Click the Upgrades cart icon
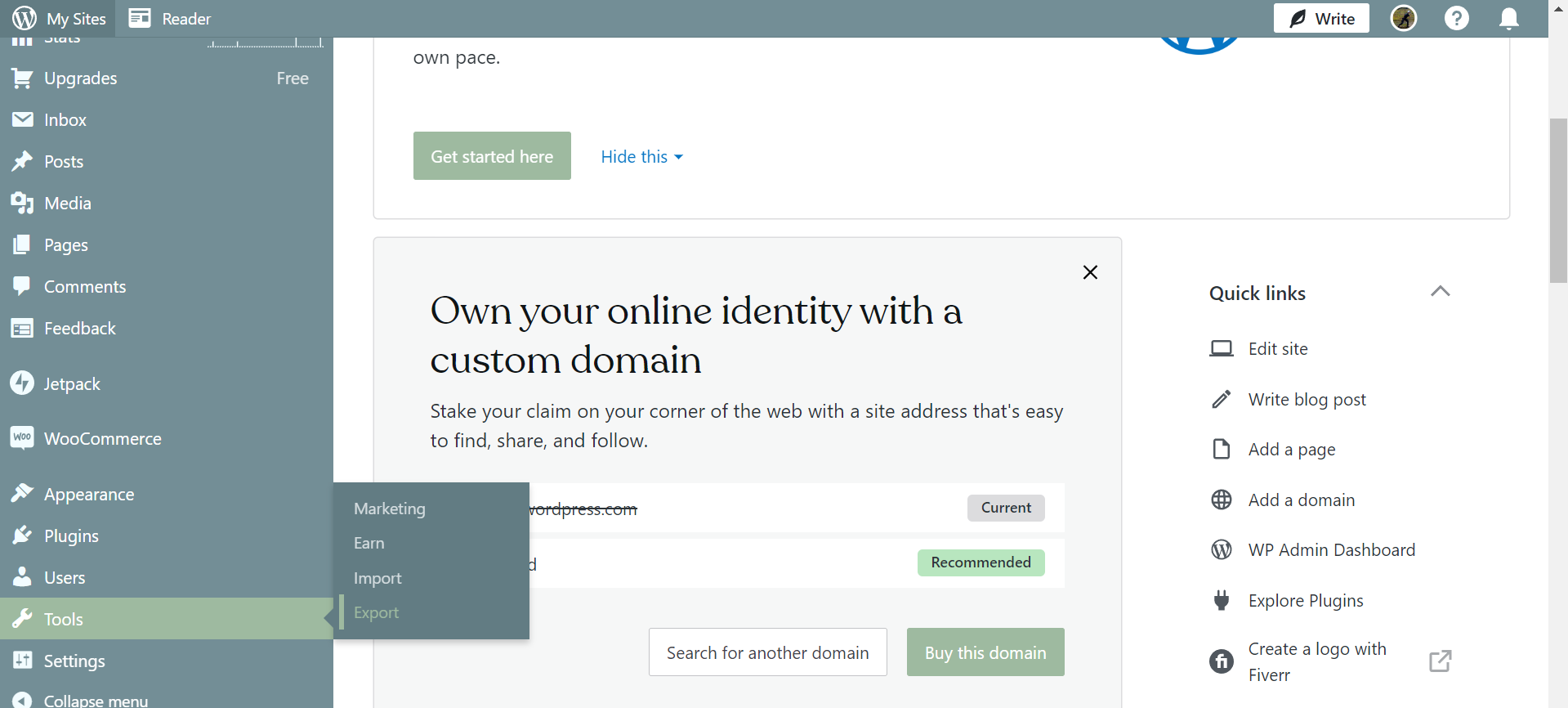1568x708 pixels. click(22, 78)
